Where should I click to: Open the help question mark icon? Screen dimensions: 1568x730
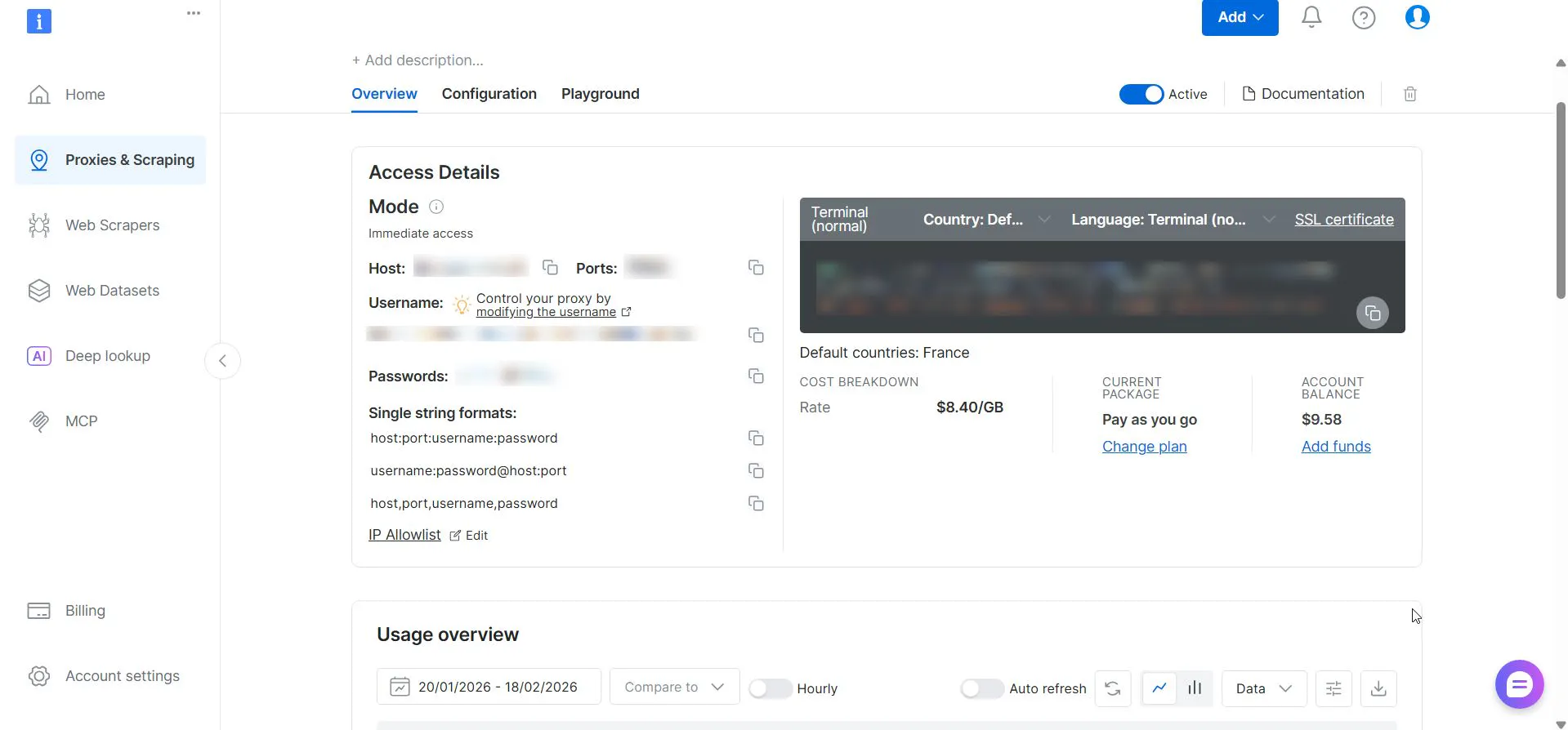(1364, 17)
